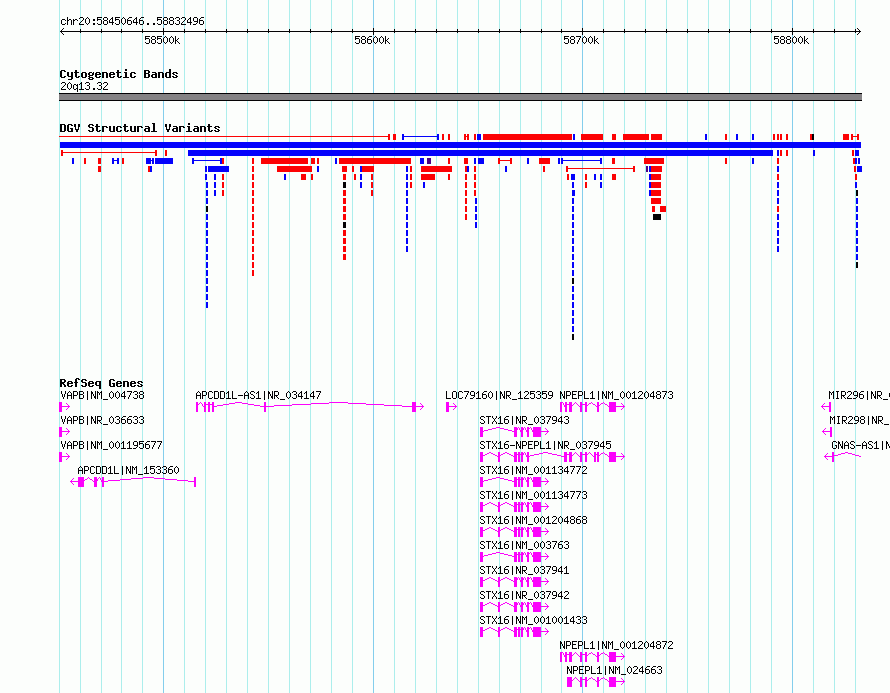Click the GNAS-AS1 gene label
Screen dimensions: 890x693
(x=860, y=445)
